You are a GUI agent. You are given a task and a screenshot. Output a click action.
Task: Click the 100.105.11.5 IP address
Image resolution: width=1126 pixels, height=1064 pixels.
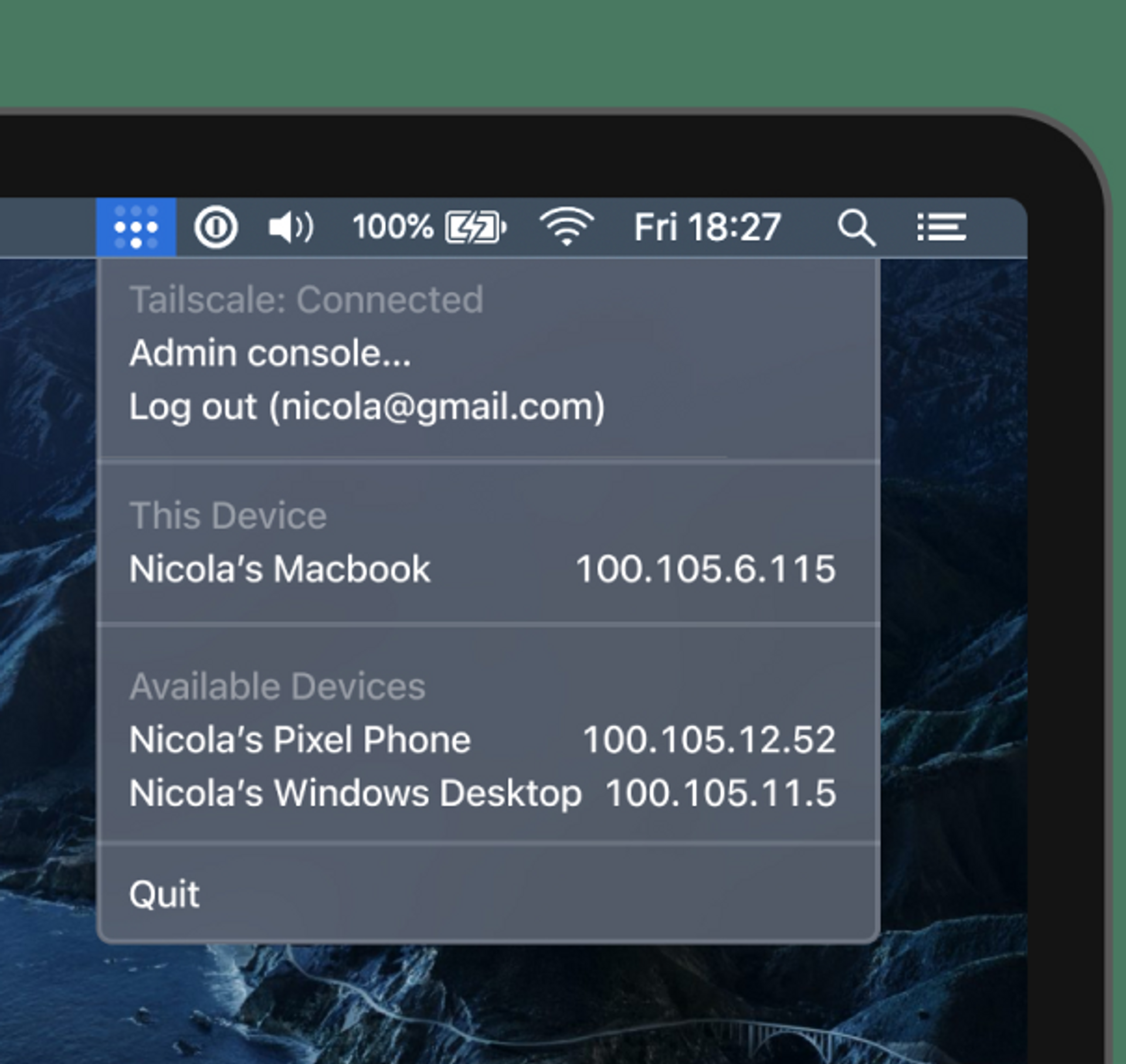pos(720,793)
